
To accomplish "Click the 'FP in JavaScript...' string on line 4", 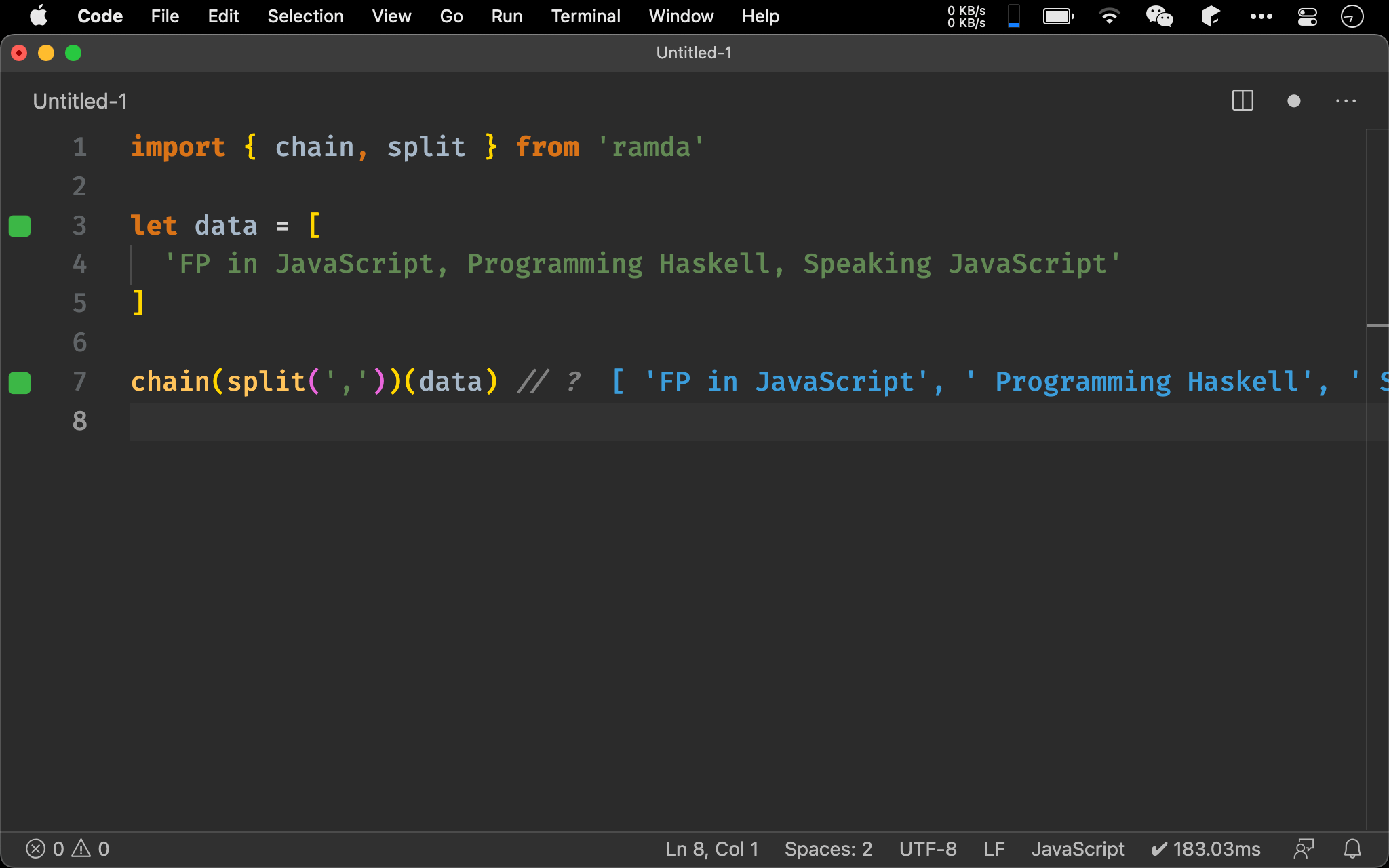I will (x=642, y=264).
